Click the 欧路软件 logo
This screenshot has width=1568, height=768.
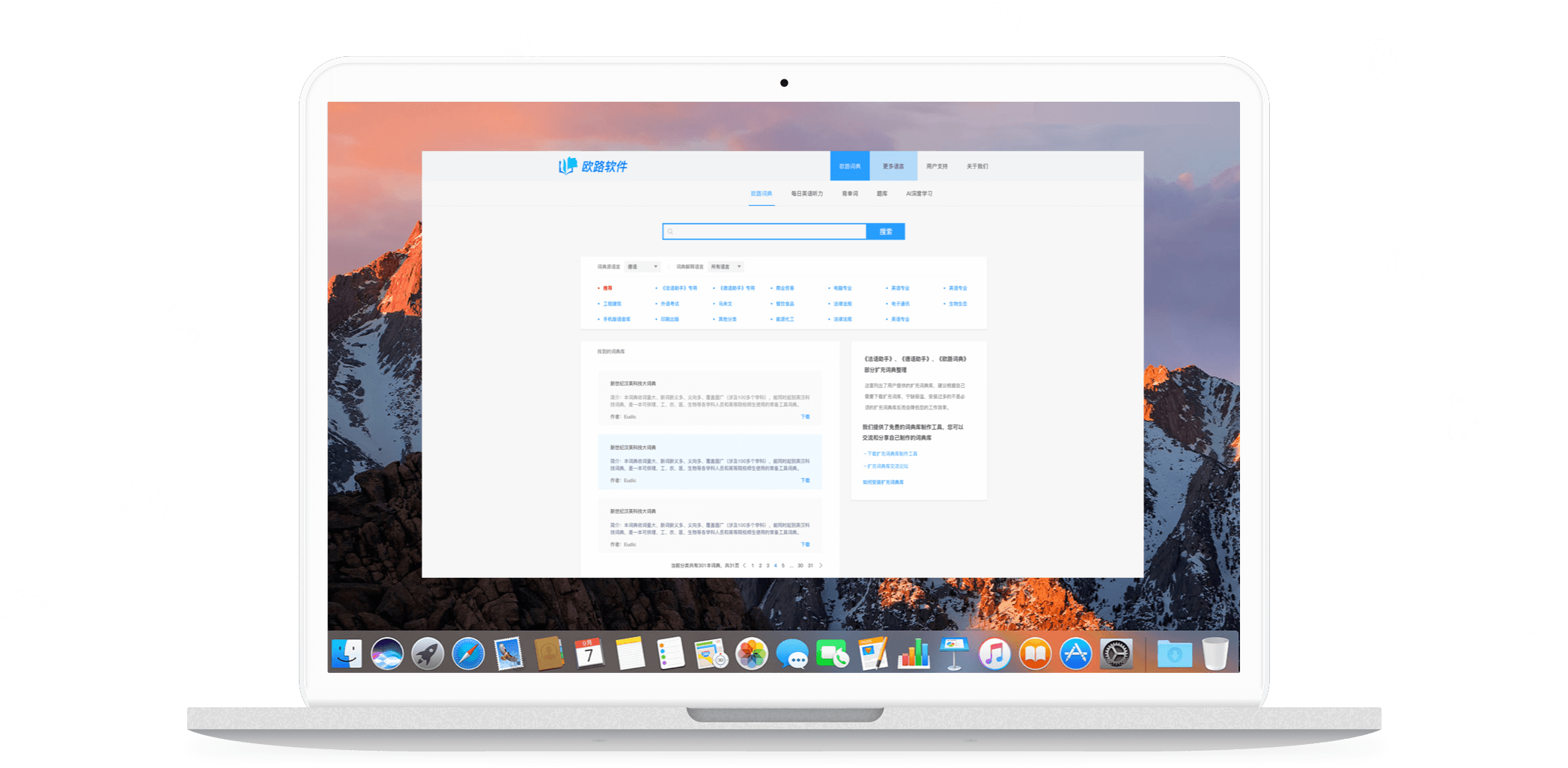(x=593, y=166)
